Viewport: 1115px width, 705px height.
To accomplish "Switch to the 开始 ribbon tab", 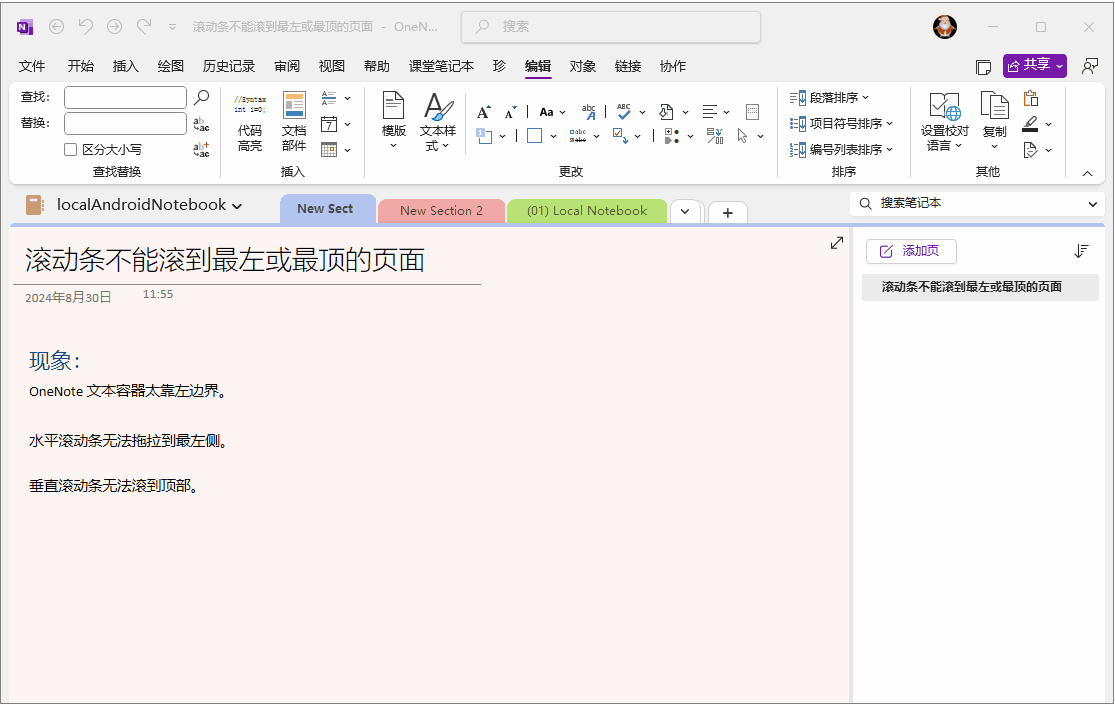I will pos(80,66).
